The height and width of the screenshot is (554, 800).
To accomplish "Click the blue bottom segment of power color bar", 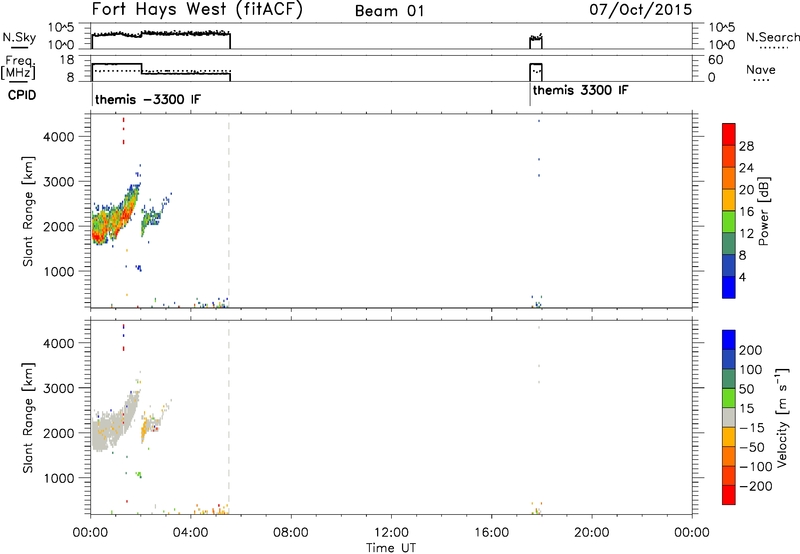I will click(x=729, y=287).
